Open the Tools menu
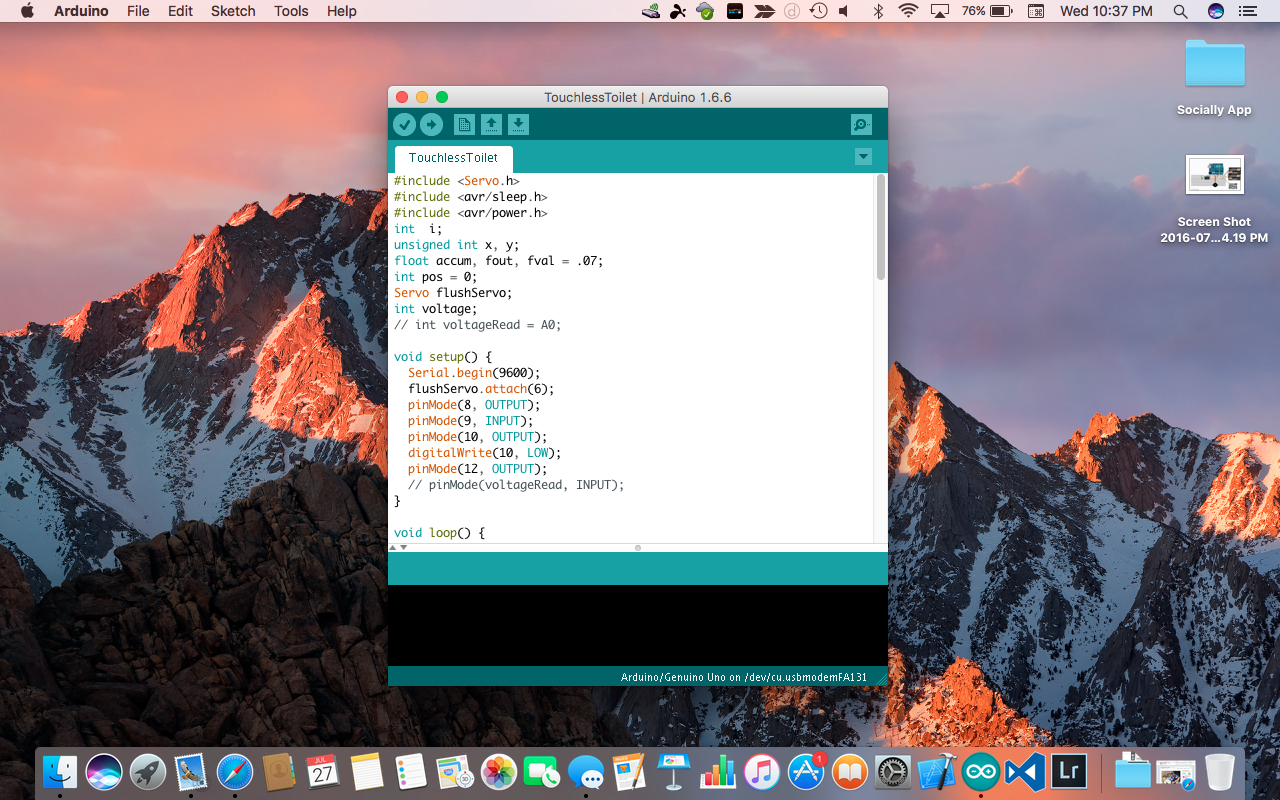1280x800 pixels. click(x=291, y=11)
